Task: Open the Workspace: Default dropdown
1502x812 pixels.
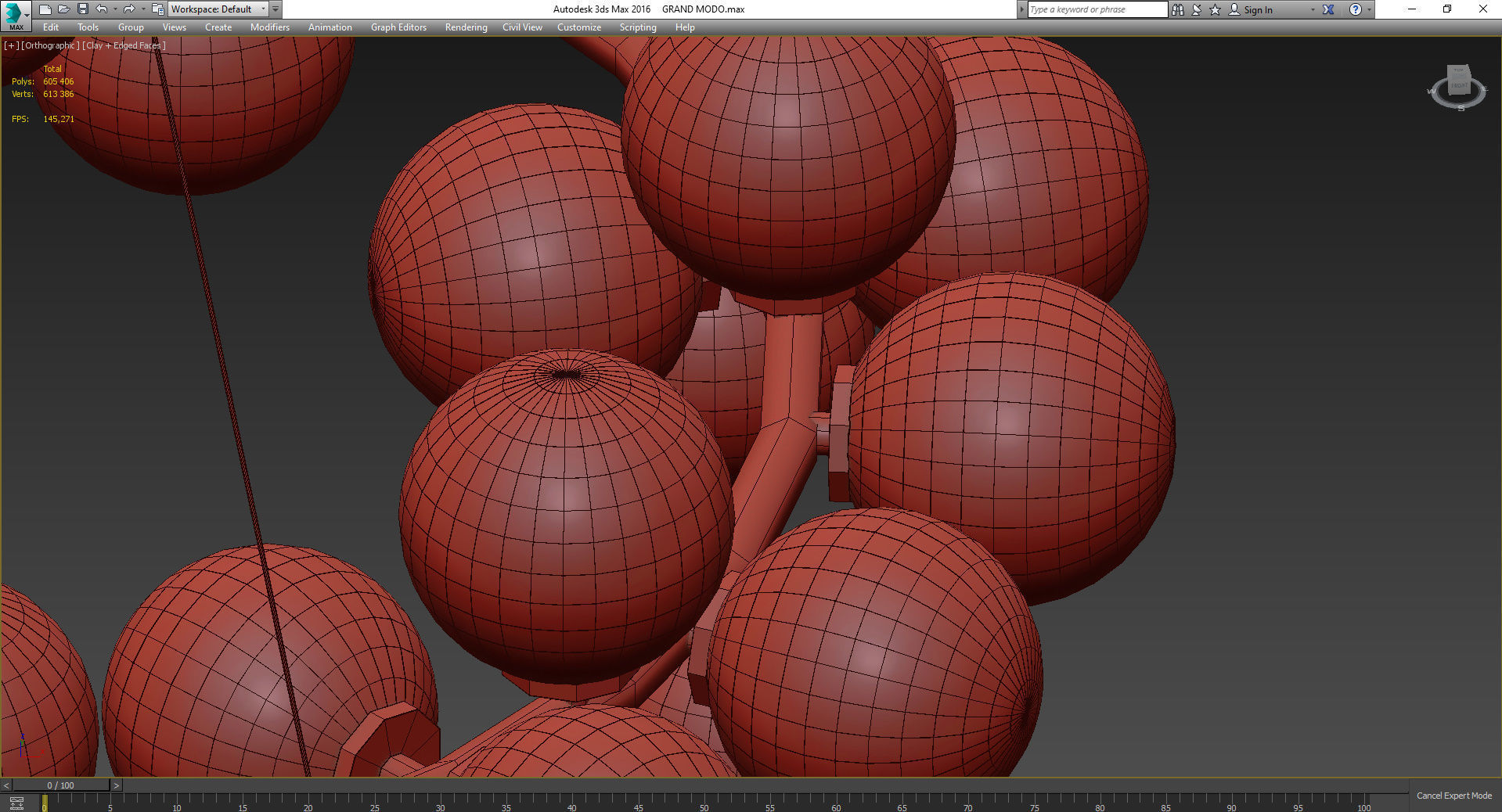Action: (x=218, y=9)
